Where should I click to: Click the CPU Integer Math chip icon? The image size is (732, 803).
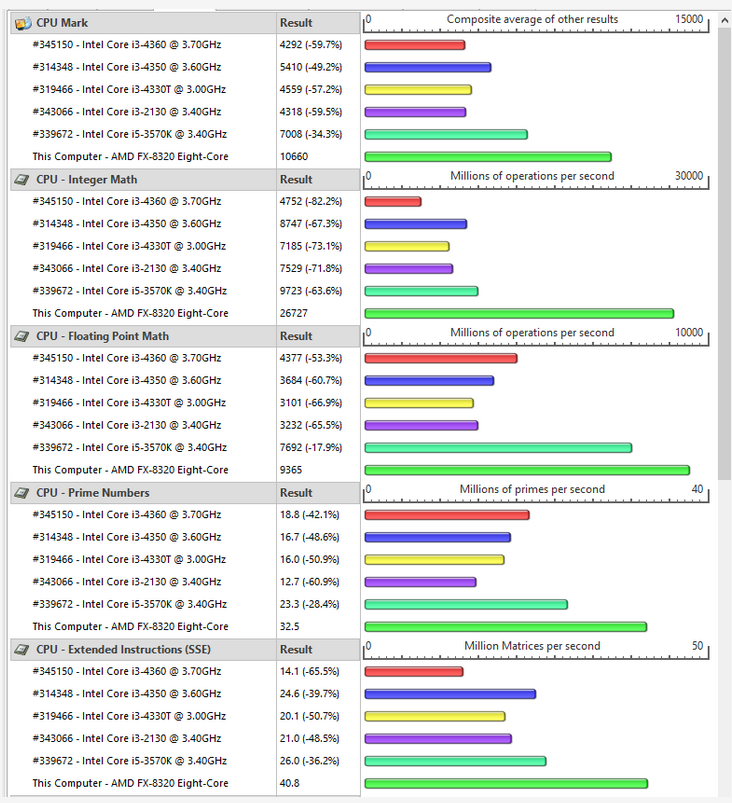coord(22,180)
